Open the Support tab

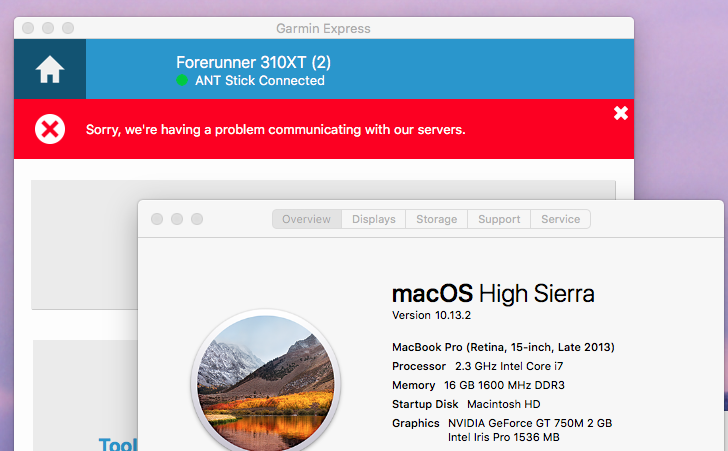499,219
